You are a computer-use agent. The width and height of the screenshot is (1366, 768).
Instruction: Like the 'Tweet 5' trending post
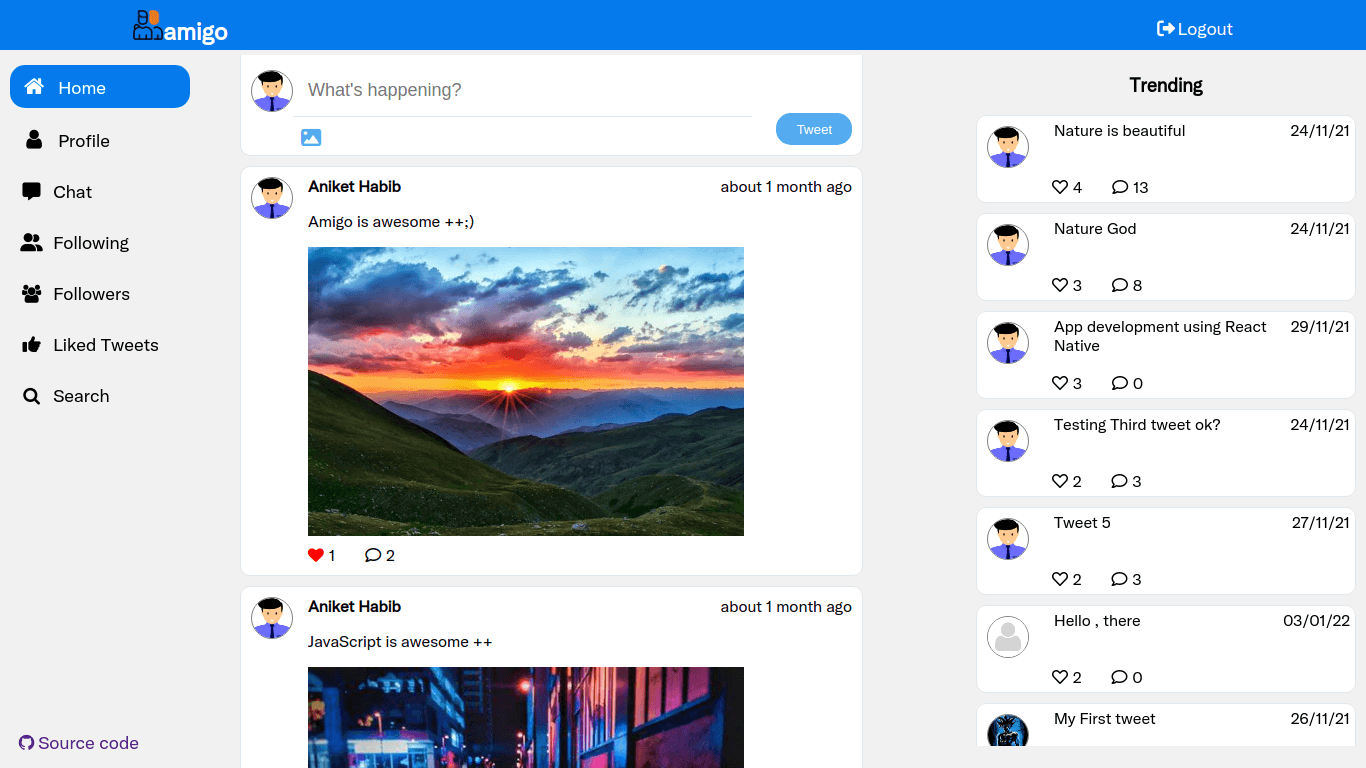coord(1060,579)
